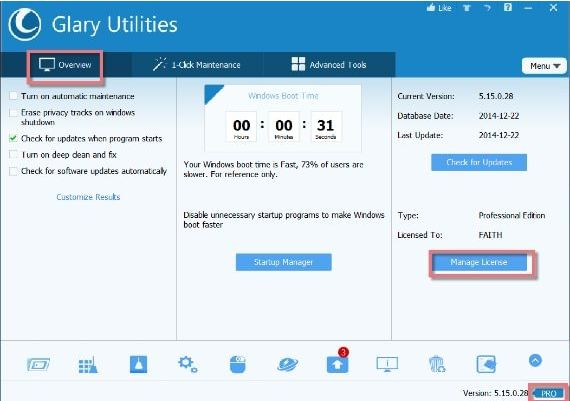Click the Professional Edition type text
Viewport: 570px width, 401px height.
click(512, 215)
